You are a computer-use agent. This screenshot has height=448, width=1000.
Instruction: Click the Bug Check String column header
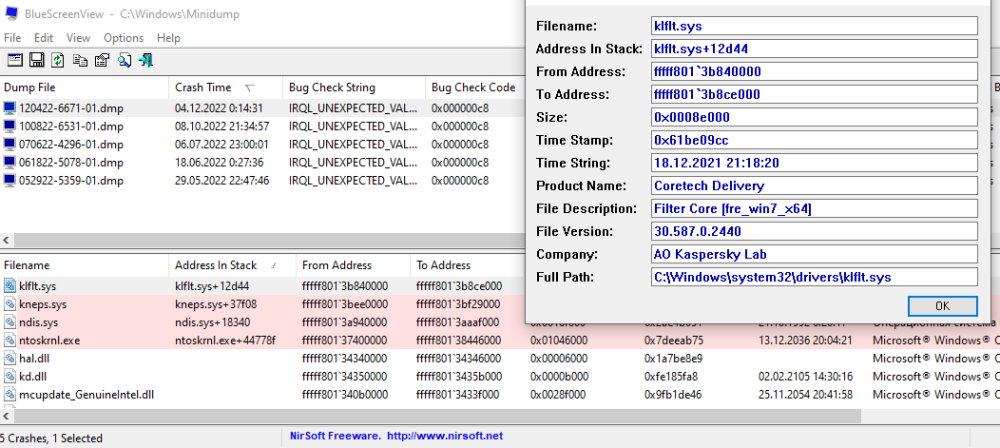[332, 87]
